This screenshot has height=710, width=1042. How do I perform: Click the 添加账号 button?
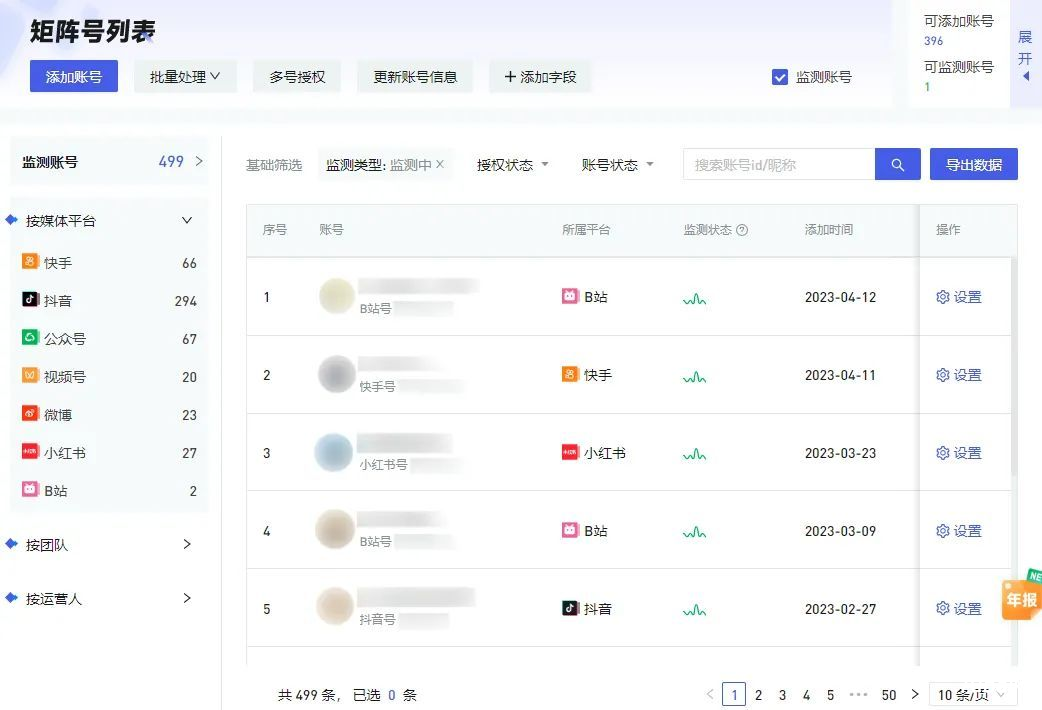point(73,76)
